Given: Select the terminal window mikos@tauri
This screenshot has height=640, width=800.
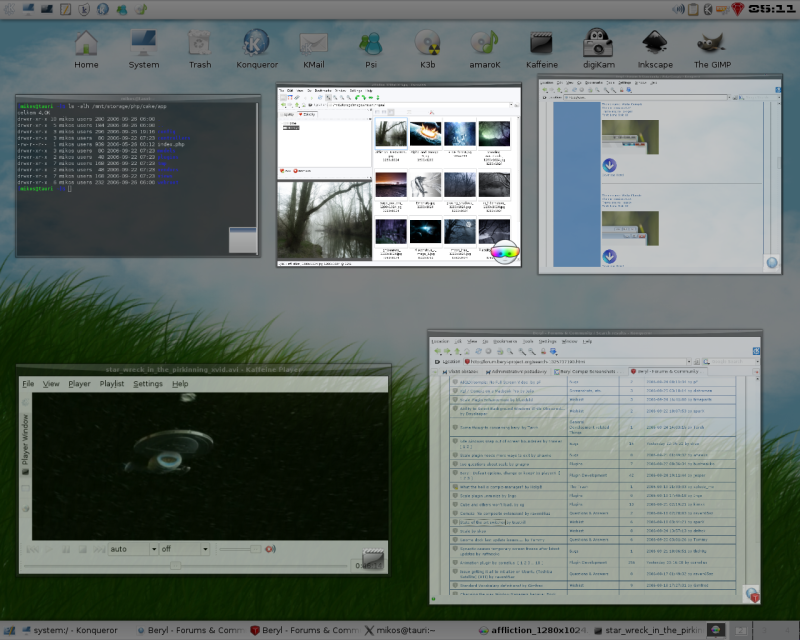Looking at the screenshot, I should coord(138,176).
